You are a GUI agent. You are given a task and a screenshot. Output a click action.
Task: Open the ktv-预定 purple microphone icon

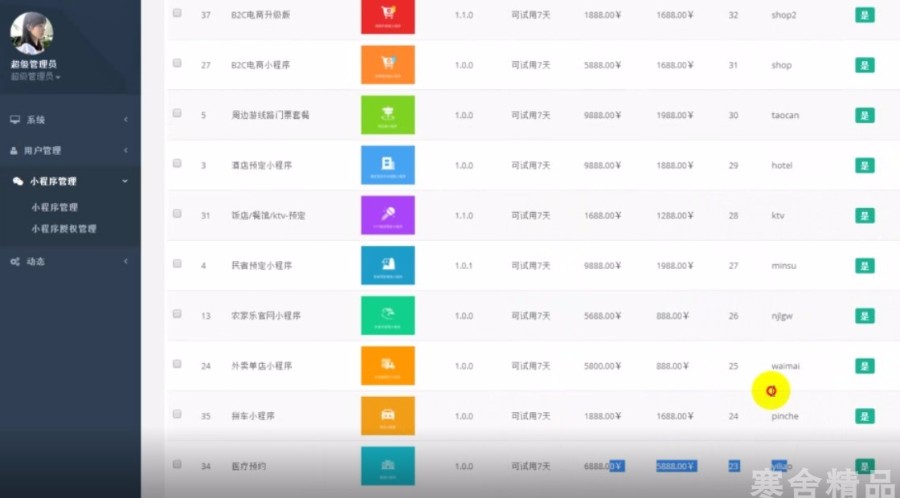pos(387,215)
